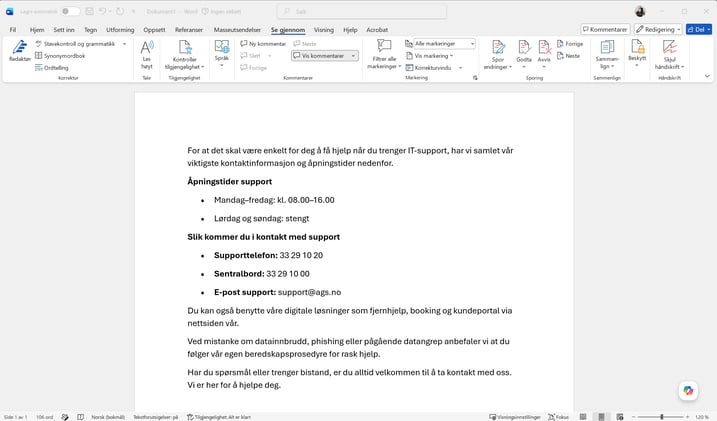Collapse the ribbon with the chevron
Screen dimensions: 717x421
(x=707, y=76)
